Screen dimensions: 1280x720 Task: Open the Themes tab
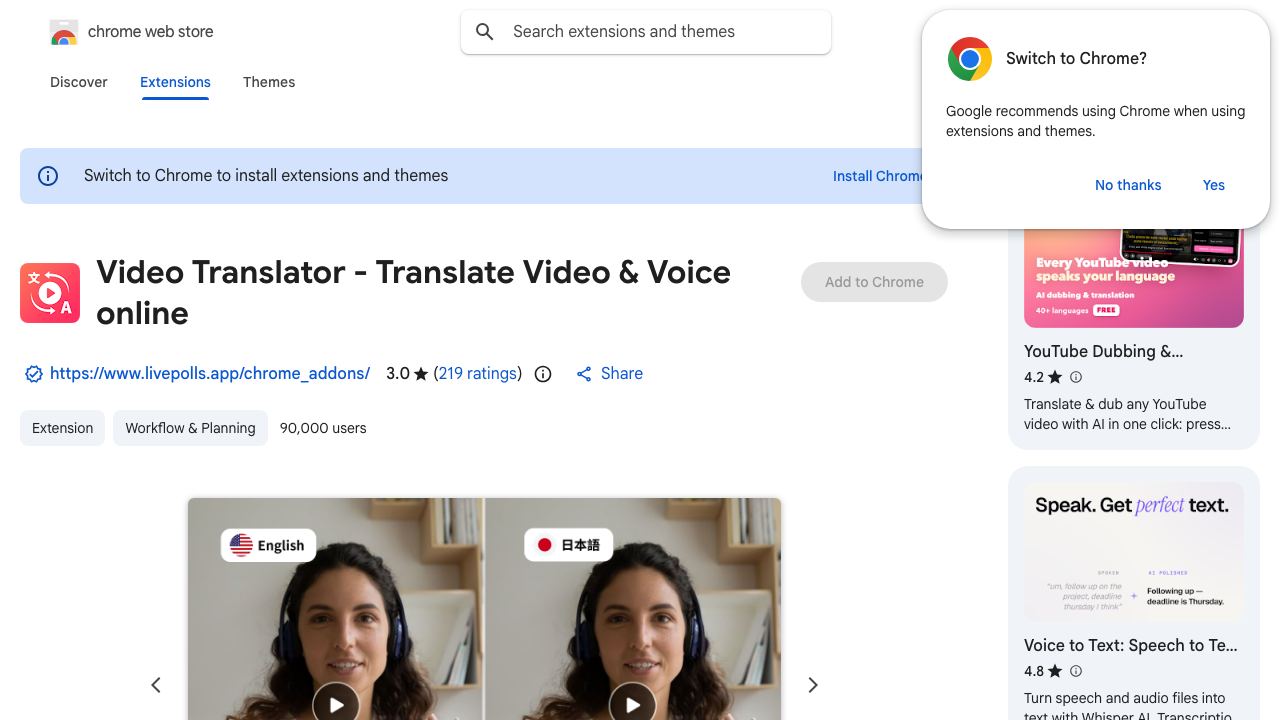coord(269,82)
